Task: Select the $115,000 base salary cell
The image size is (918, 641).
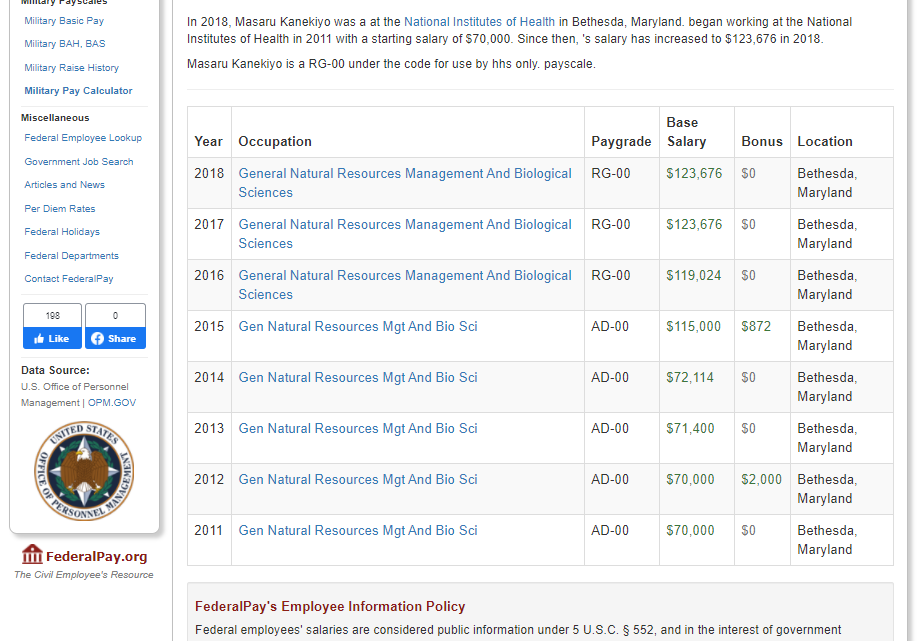Action: click(697, 335)
